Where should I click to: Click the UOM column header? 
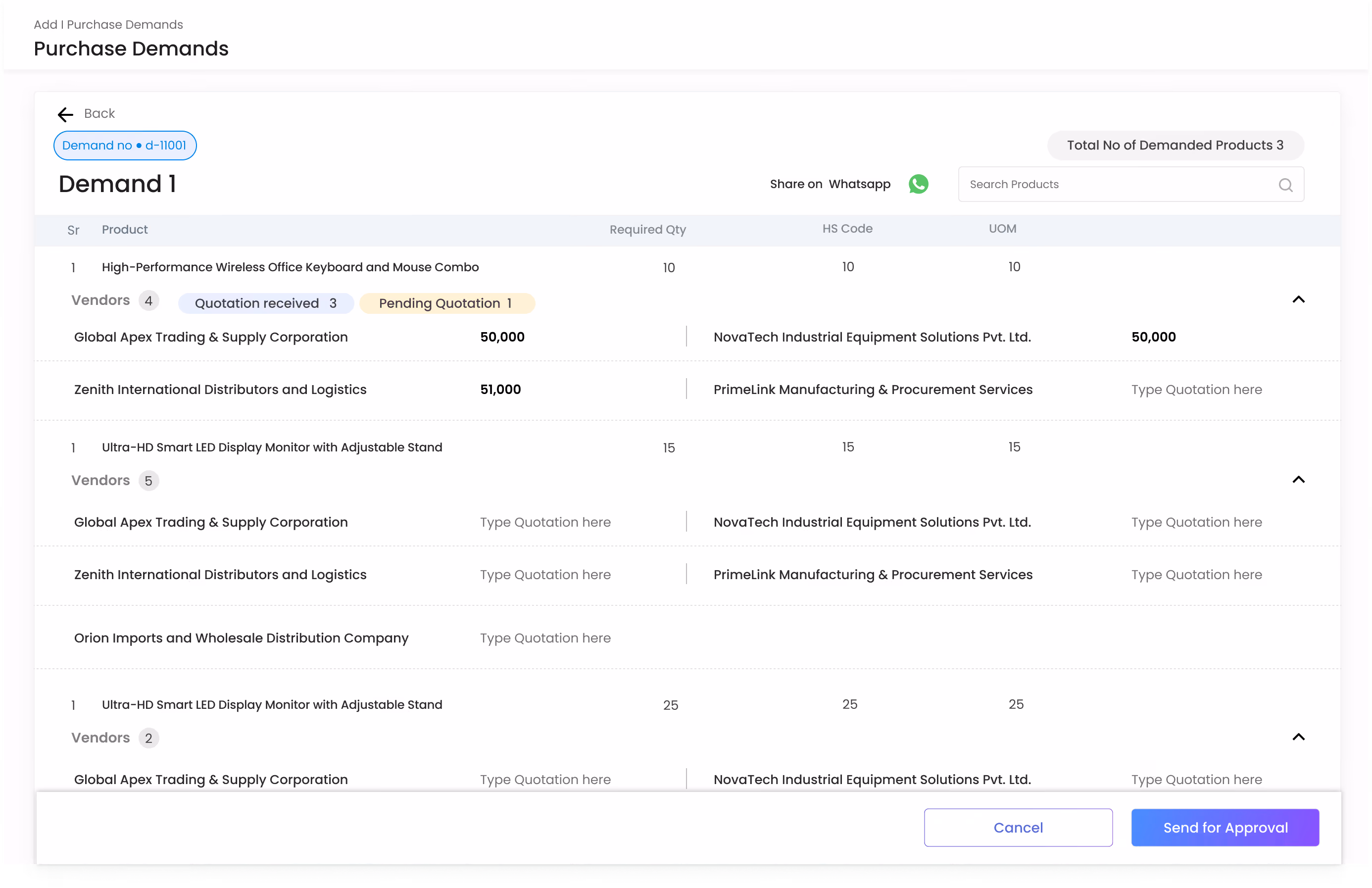[x=1002, y=229]
